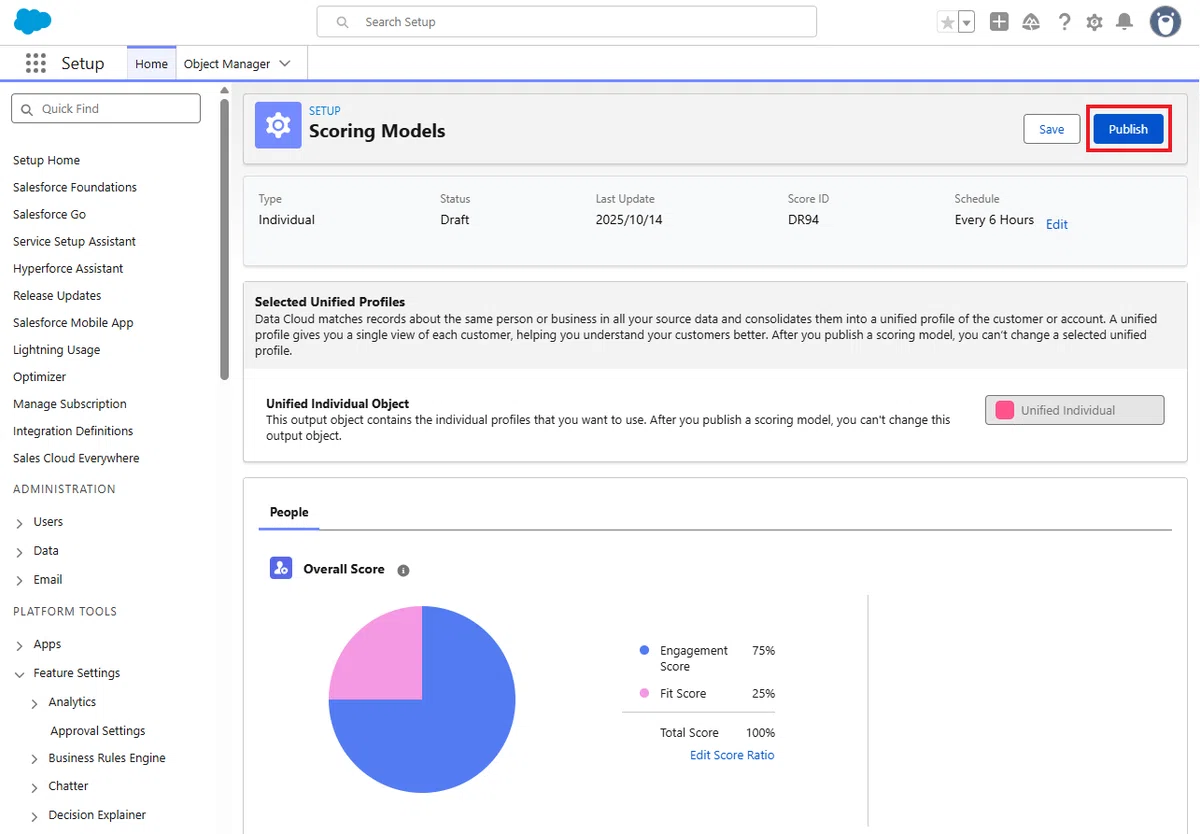Click the favorites star icon
This screenshot has height=834, width=1200.
click(947, 22)
